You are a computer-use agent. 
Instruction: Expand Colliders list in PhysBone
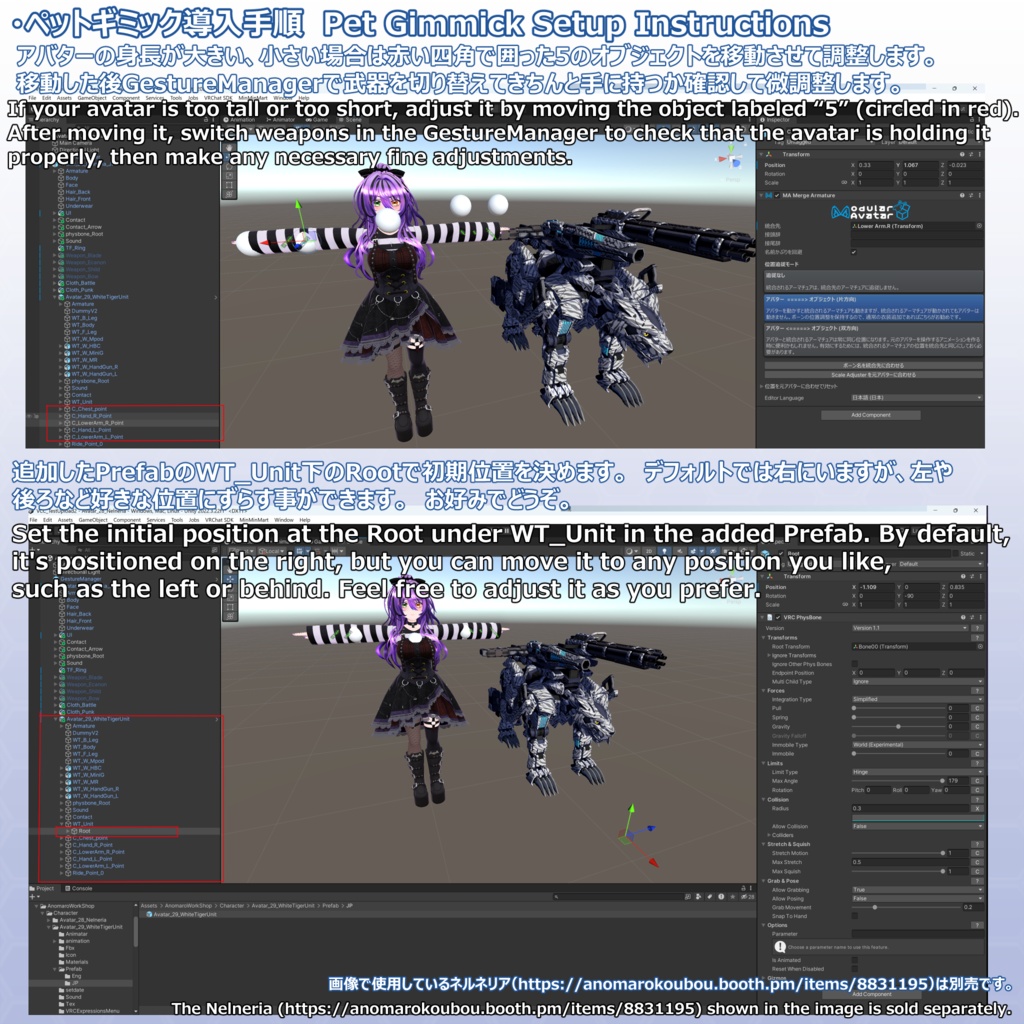coord(769,835)
